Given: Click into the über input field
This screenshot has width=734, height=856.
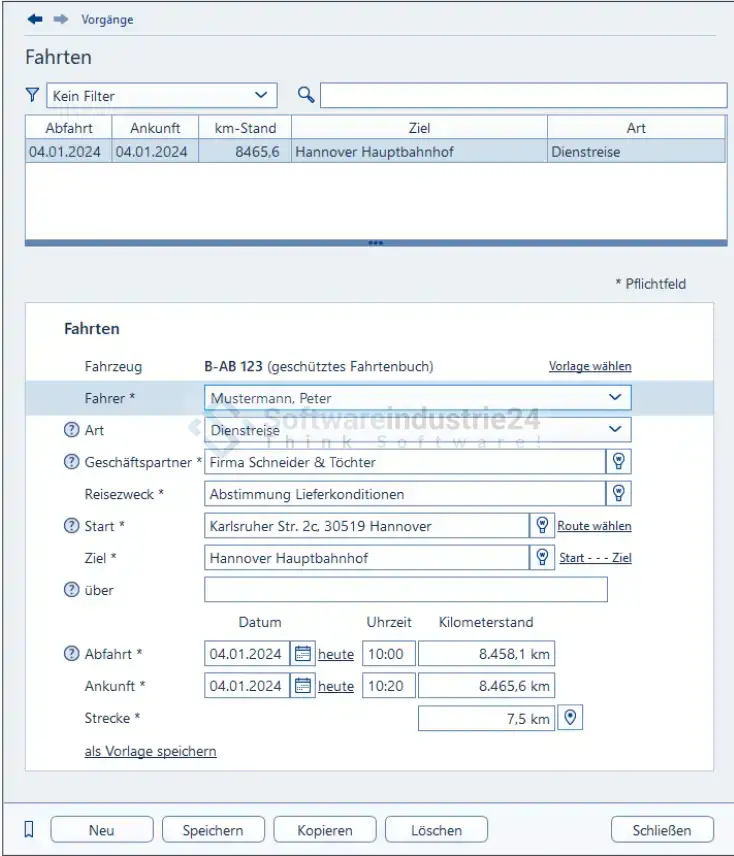Looking at the screenshot, I should coord(405,590).
